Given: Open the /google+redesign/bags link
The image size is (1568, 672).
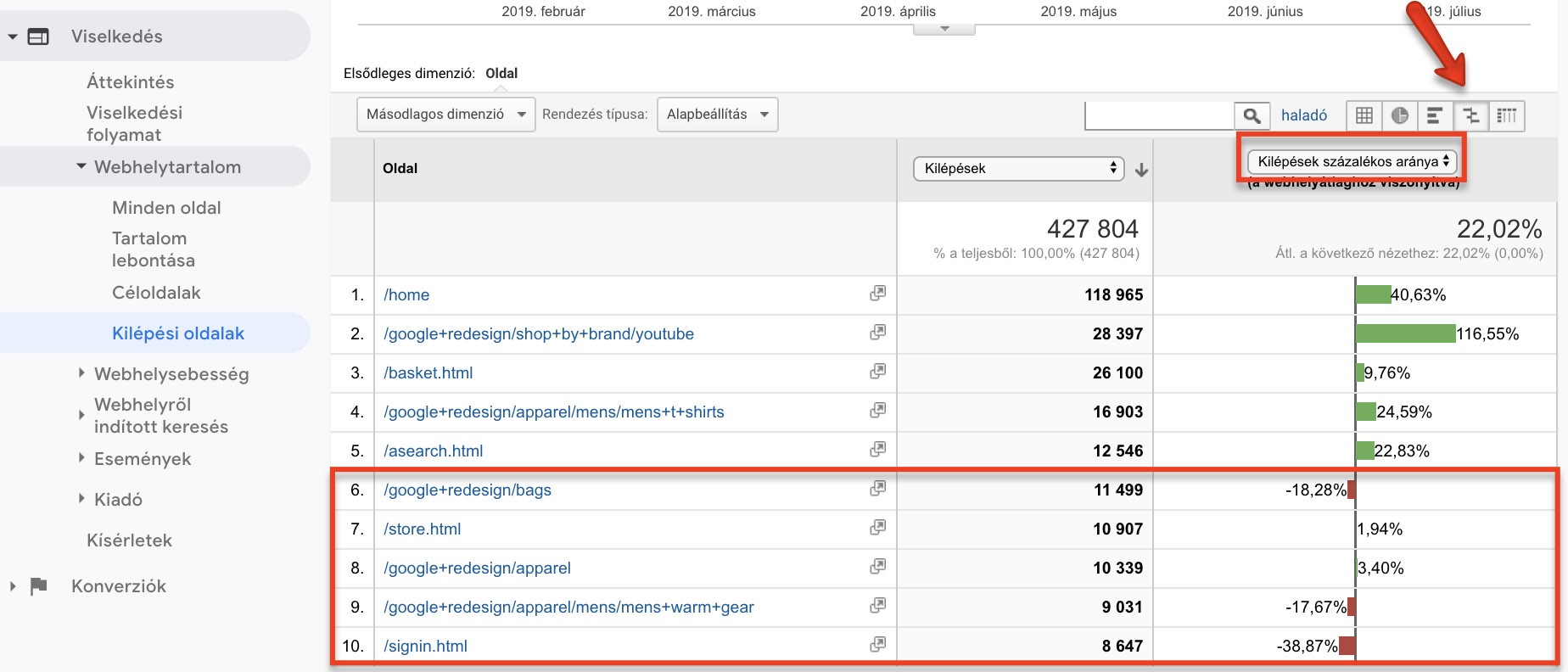Looking at the screenshot, I should click(468, 490).
